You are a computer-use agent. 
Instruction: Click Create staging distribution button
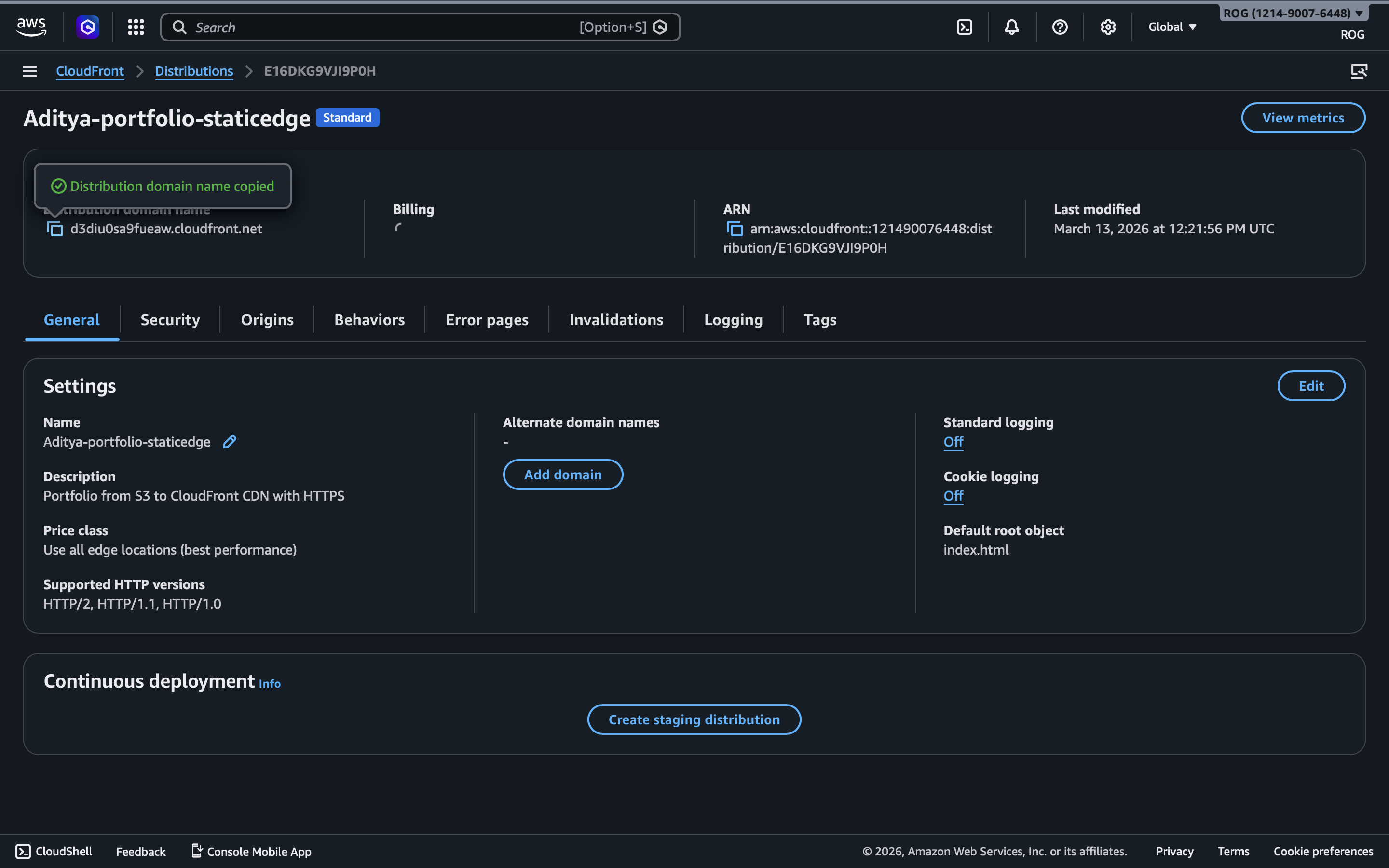tap(694, 719)
